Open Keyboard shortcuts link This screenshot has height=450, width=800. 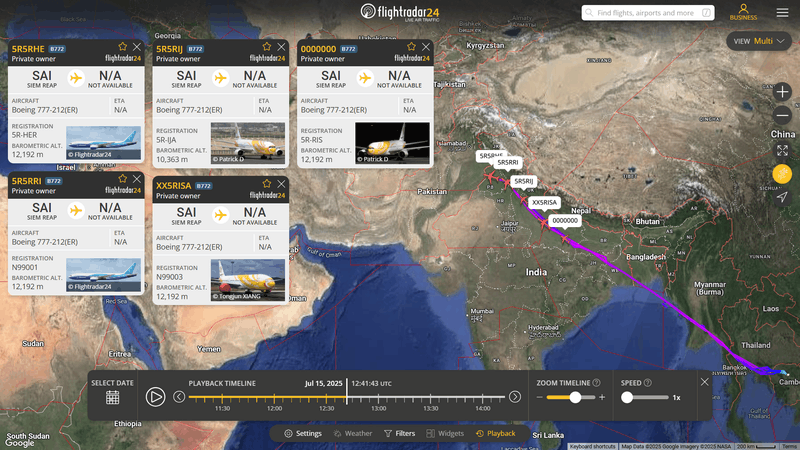(592, 446)
